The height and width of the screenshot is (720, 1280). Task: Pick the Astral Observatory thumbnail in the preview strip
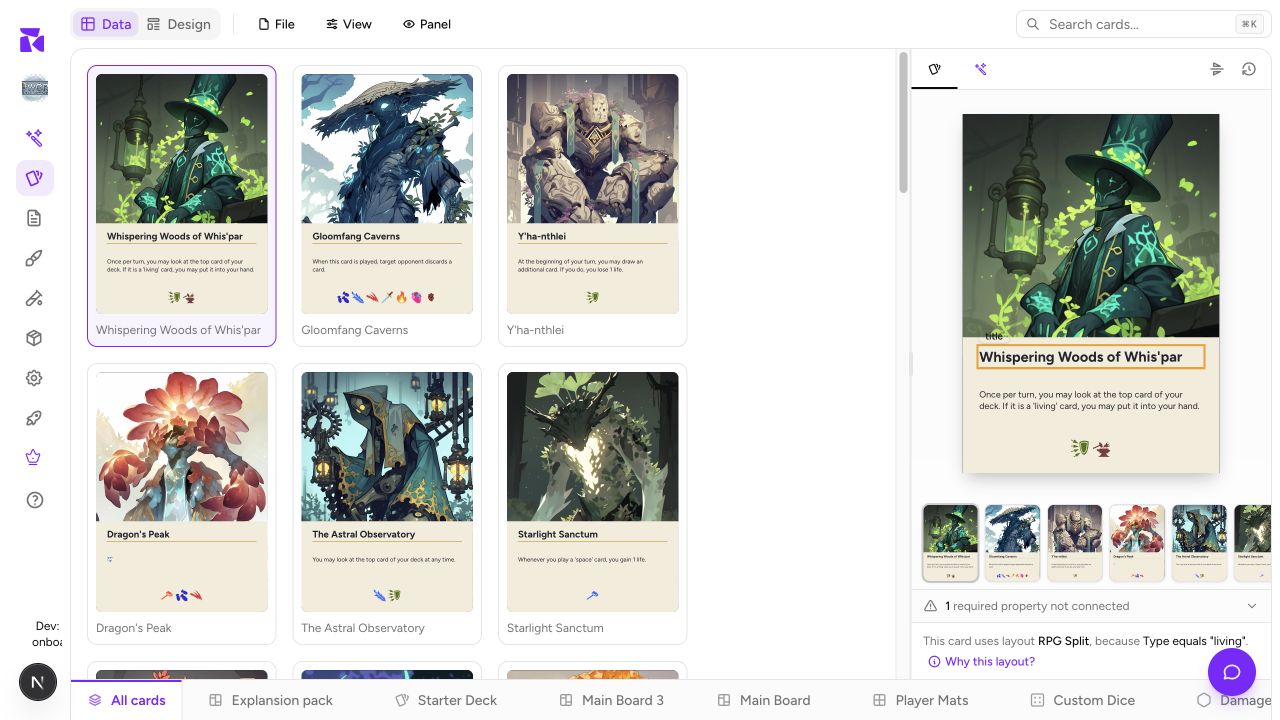(x=1199, y=543)
